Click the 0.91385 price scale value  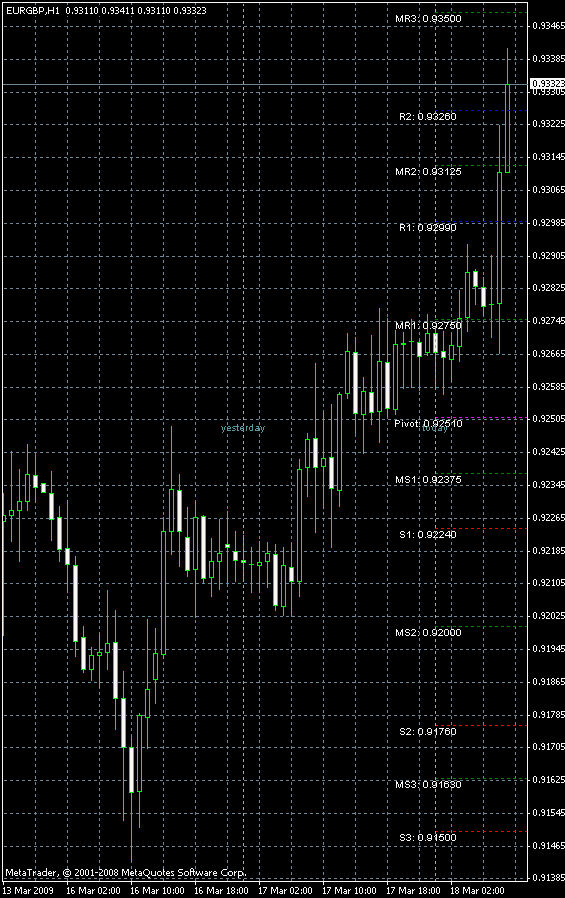pyautogui.click(x=548, y=878)
